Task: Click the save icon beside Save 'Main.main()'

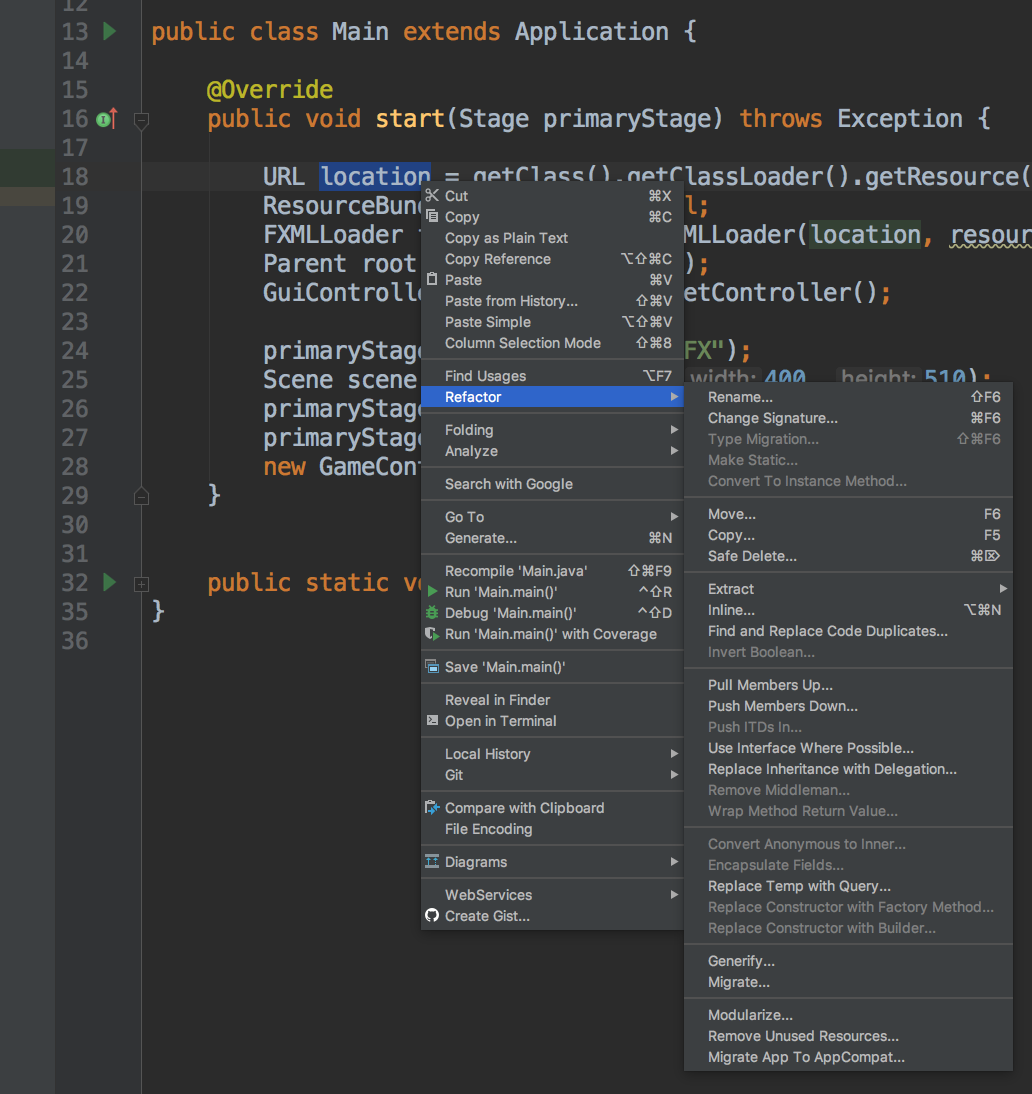Action: coord(433,666)
